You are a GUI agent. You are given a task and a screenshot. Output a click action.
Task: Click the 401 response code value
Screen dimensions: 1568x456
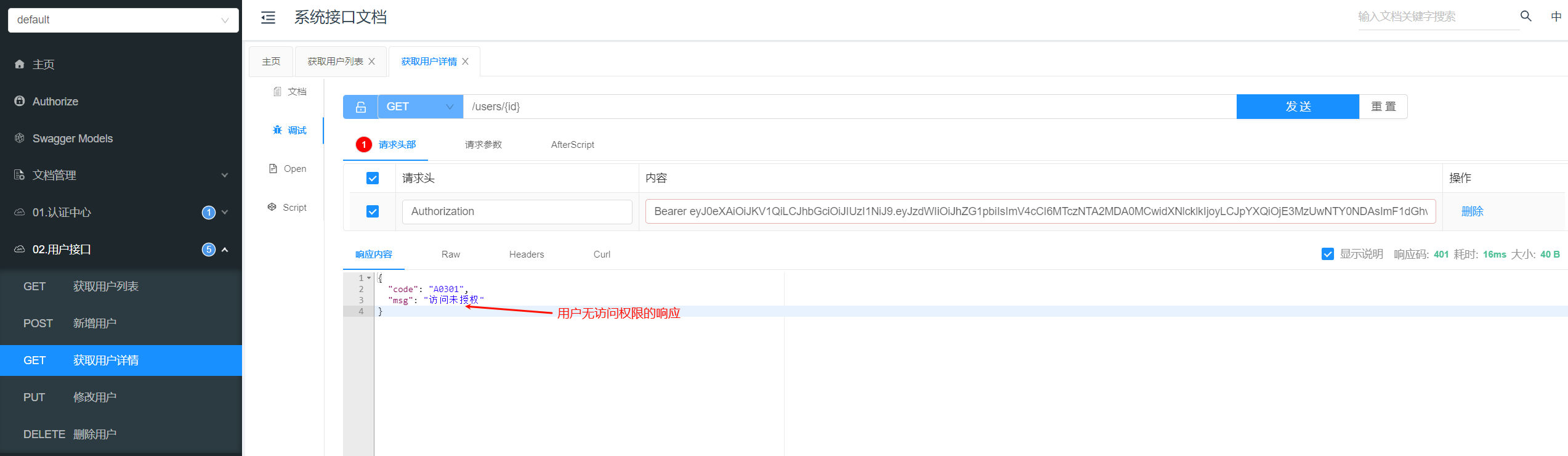tap(1441, 254)
